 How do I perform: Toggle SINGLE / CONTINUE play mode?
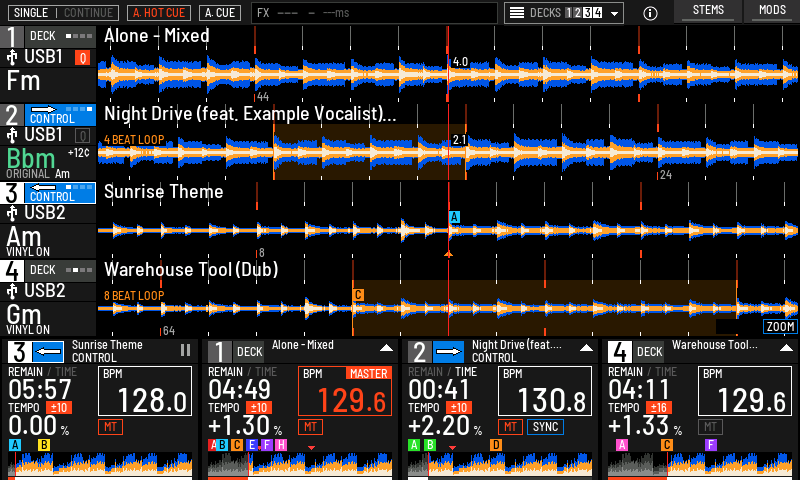tap(64, 13)
